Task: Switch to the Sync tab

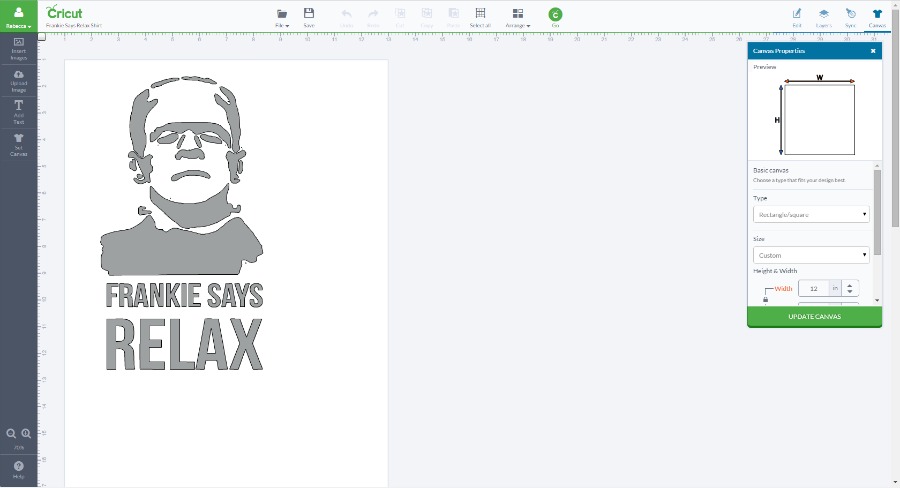Action: pos(851,18)
